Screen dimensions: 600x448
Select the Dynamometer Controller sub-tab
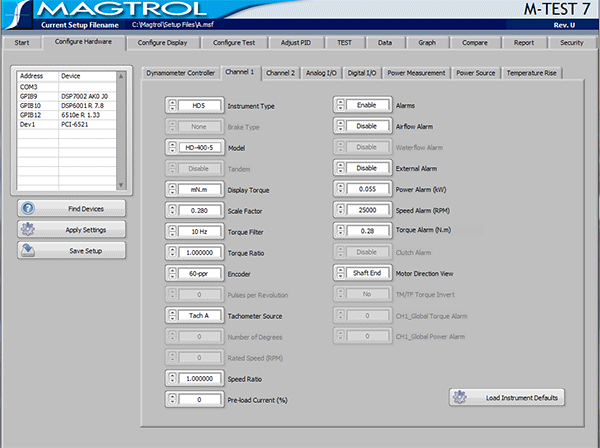tap(181, 73)
